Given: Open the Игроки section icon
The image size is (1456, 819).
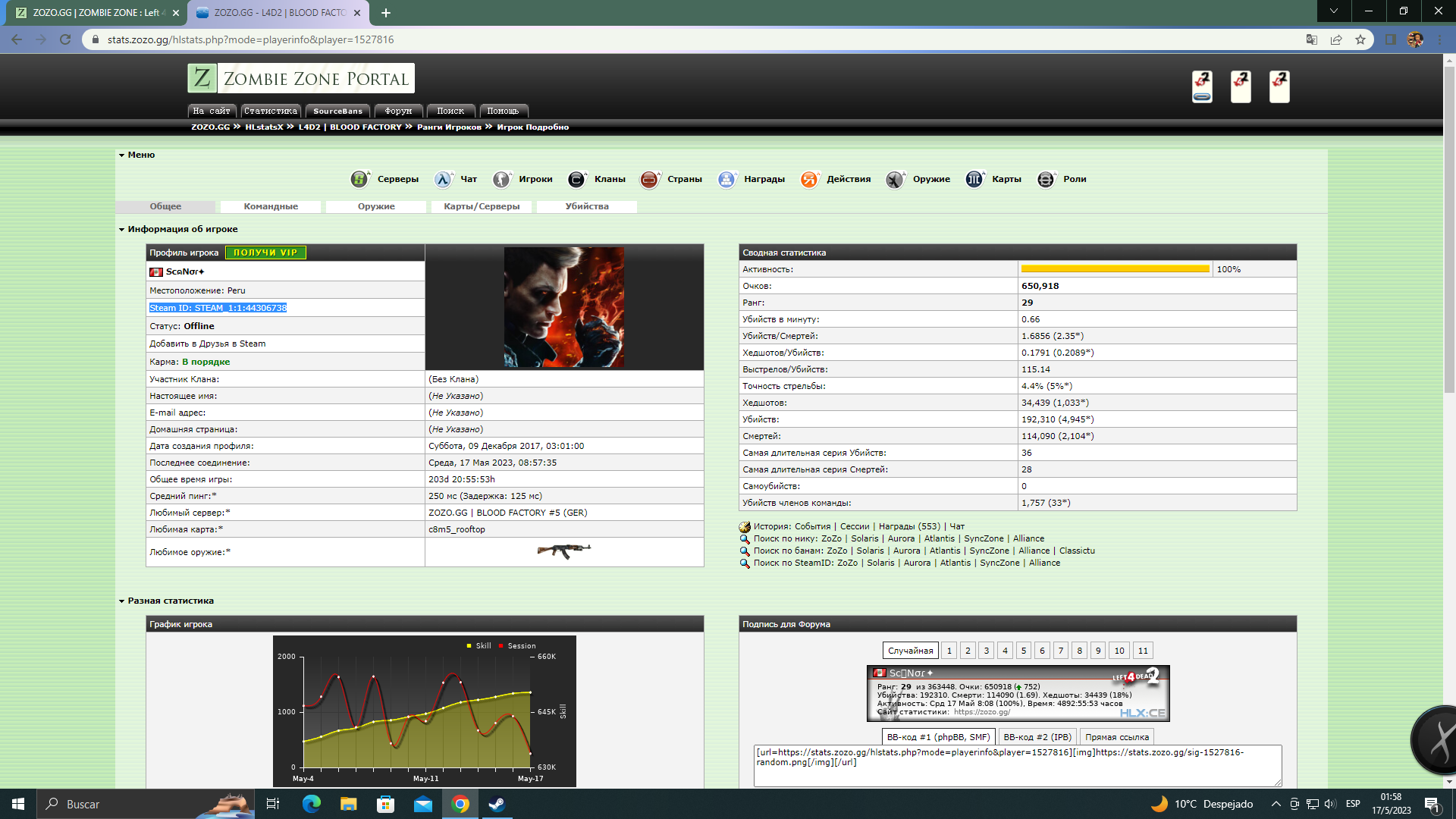Looking at the screenshot, I should tap(501, 180).
